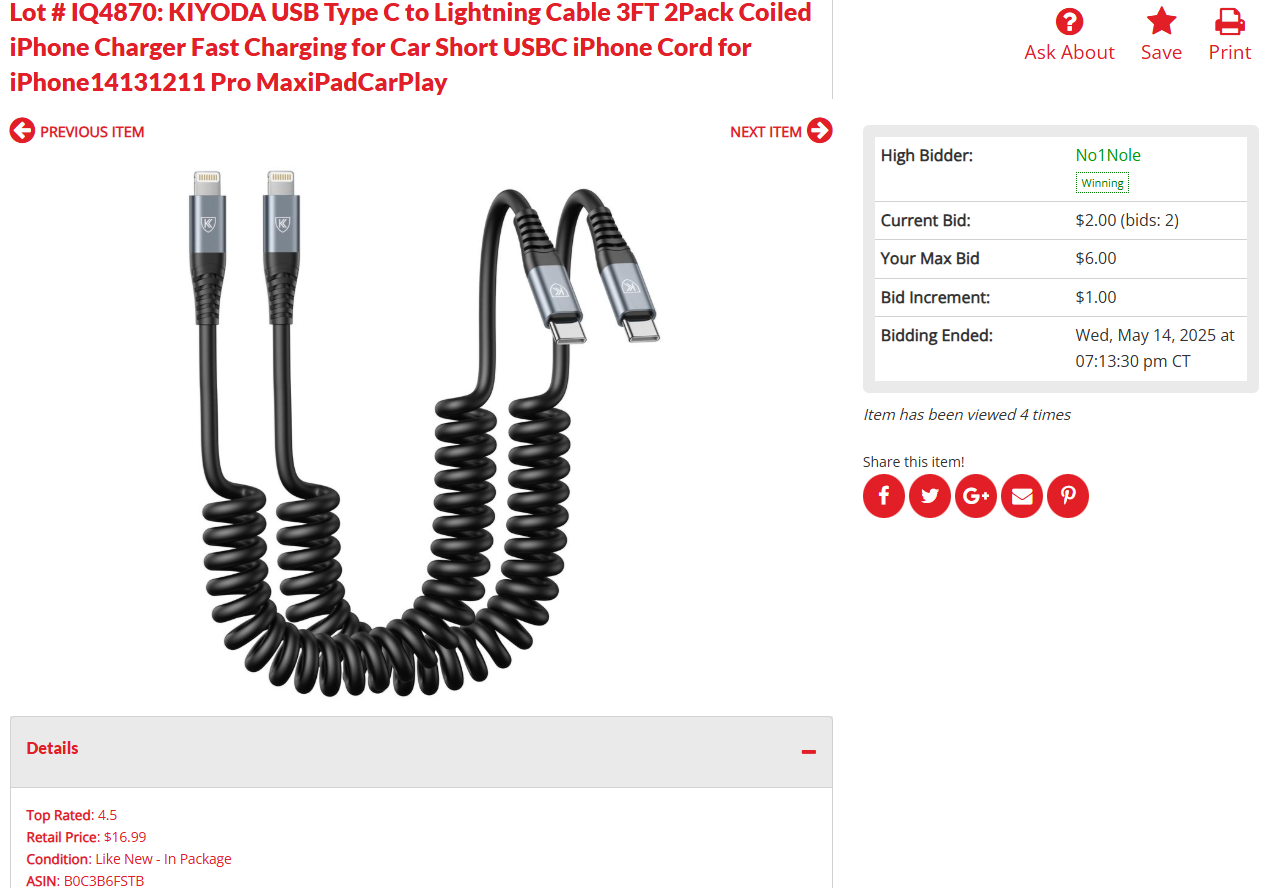The width and height of the screenshot is (1281, 888).
Task: Share item on Google Plus
Action: pyautogui.click(x=976, y=496)
